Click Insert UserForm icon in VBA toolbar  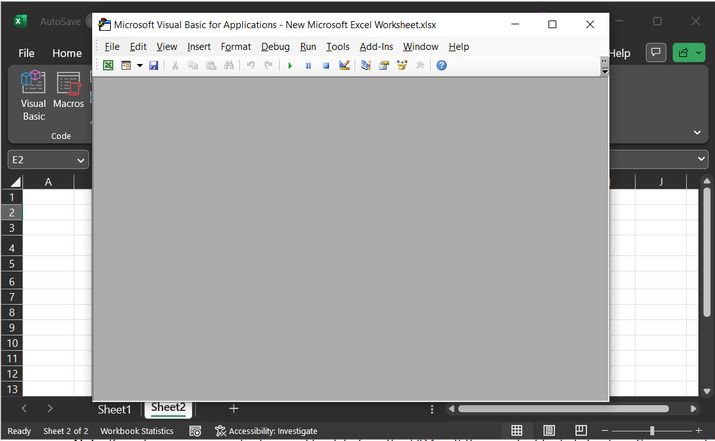[x=126, y=65]
